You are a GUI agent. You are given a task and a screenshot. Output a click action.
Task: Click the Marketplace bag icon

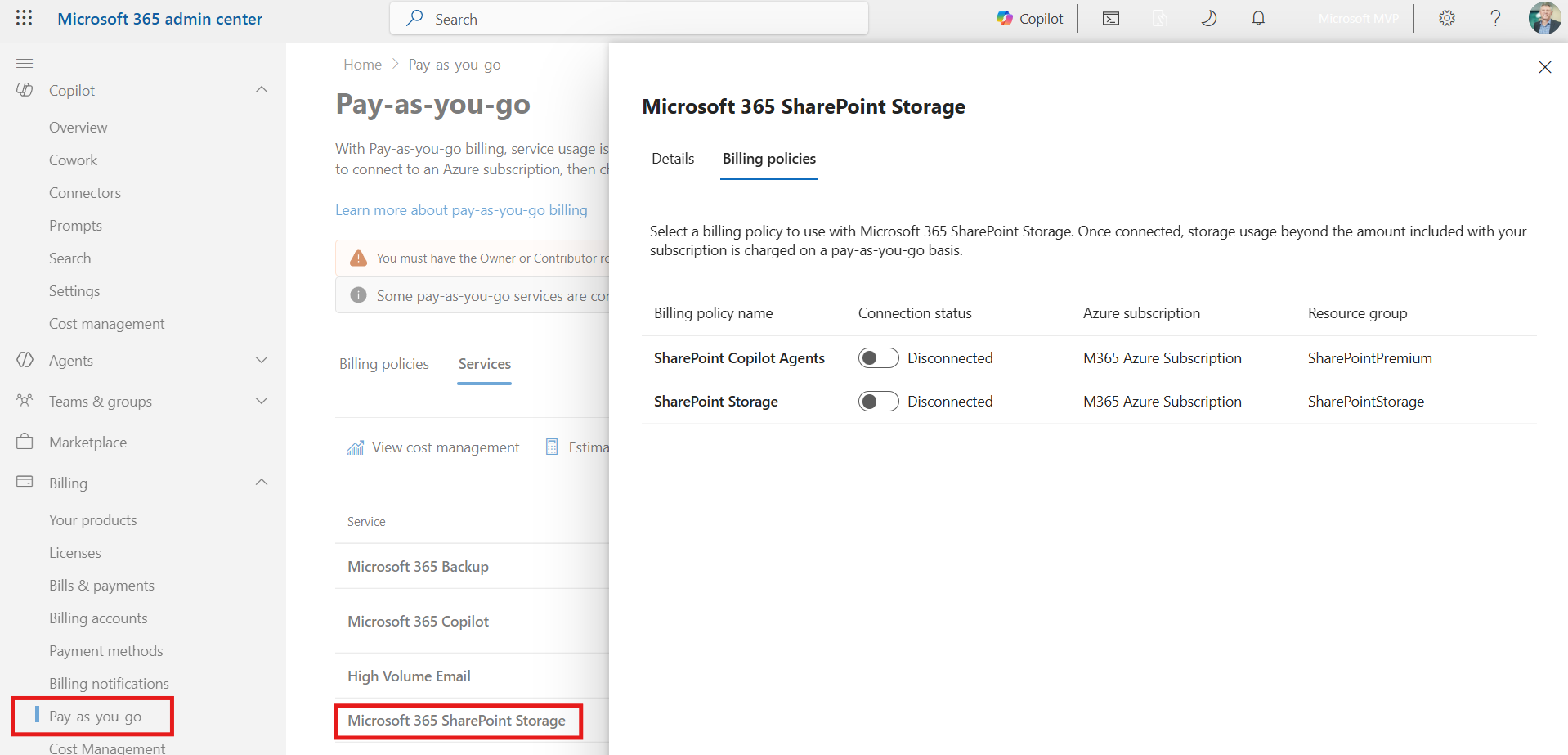[25, 442]
